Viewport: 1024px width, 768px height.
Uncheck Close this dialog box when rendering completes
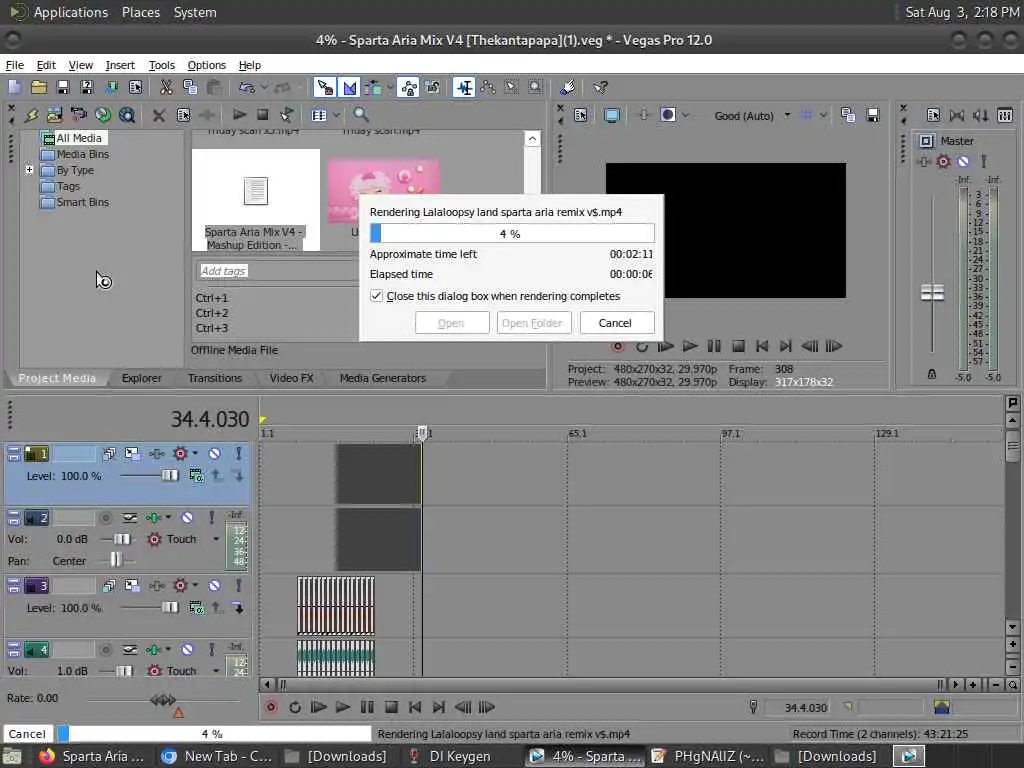click(x=376, y=296)
